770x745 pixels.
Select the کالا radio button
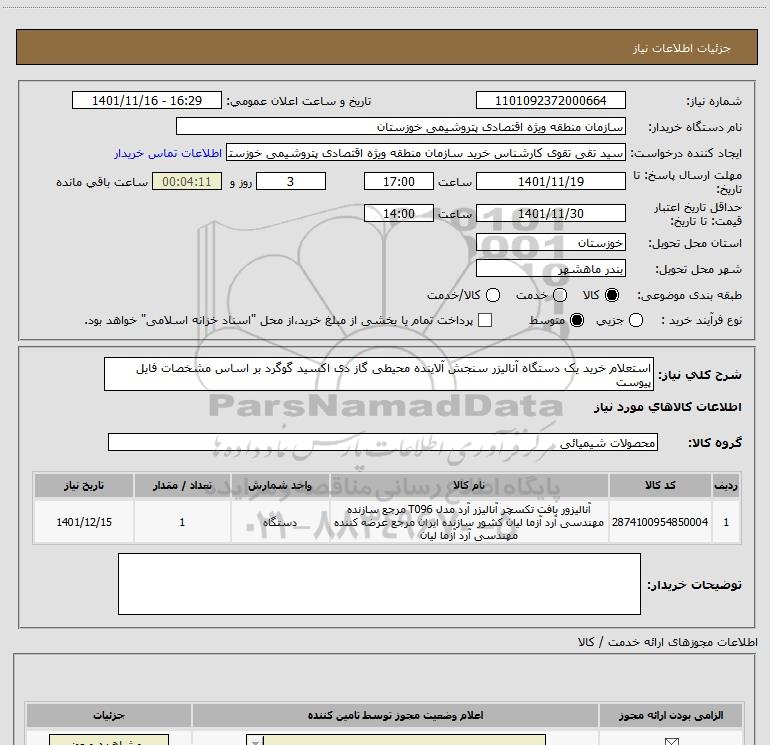[612, 295]
